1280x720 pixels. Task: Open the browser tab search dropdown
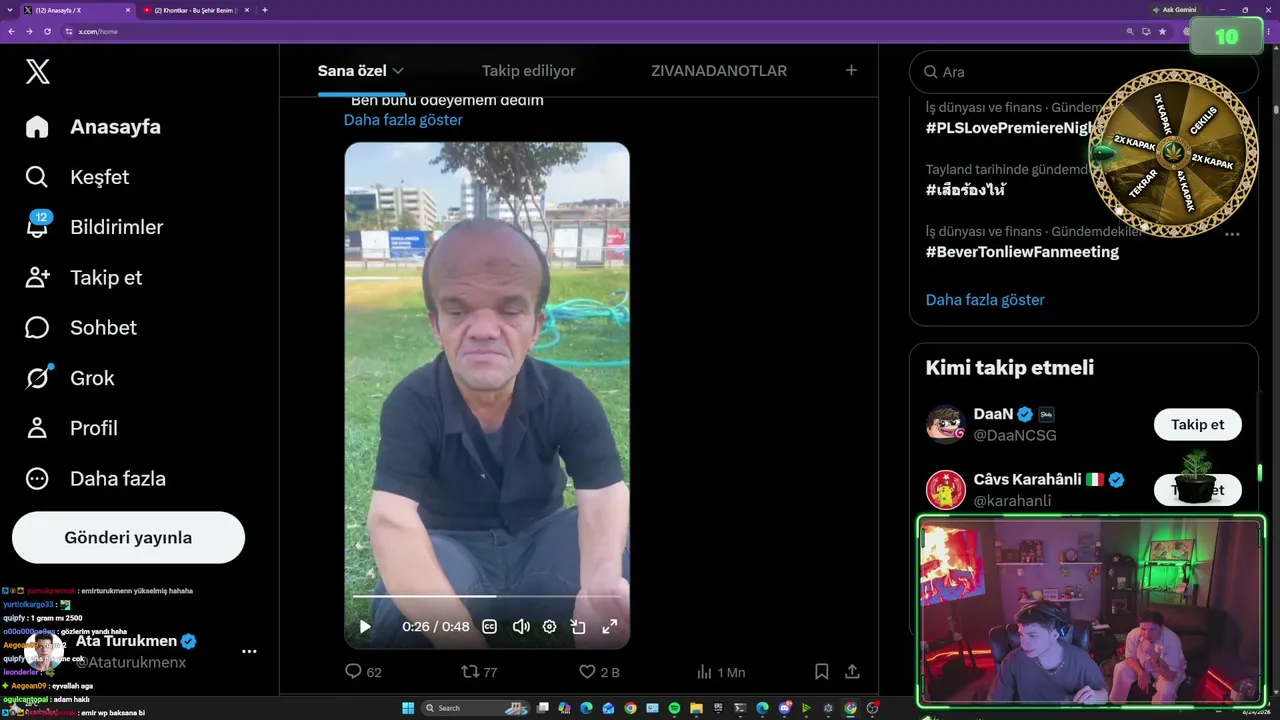(9, 10)
